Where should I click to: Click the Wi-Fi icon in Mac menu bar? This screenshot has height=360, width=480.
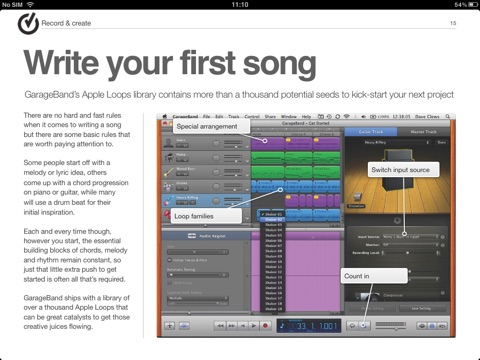click(347, 117)
